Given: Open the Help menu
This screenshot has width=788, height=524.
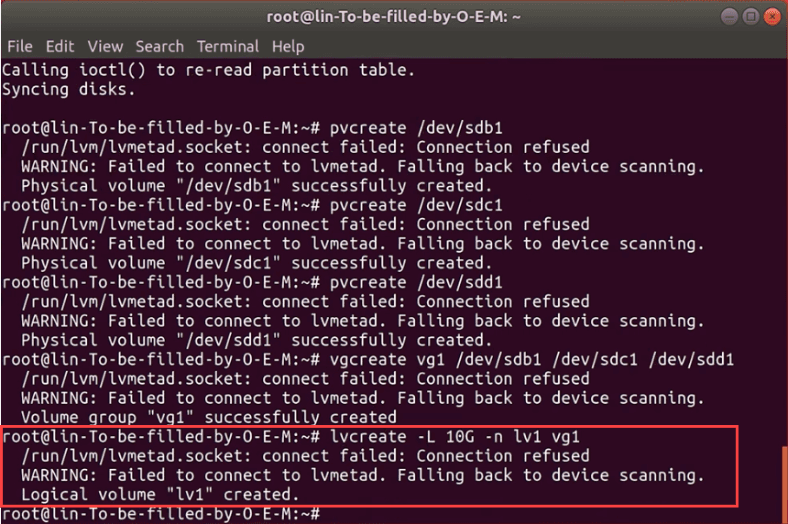Looking at the screenshot, I should pos(288,46).
